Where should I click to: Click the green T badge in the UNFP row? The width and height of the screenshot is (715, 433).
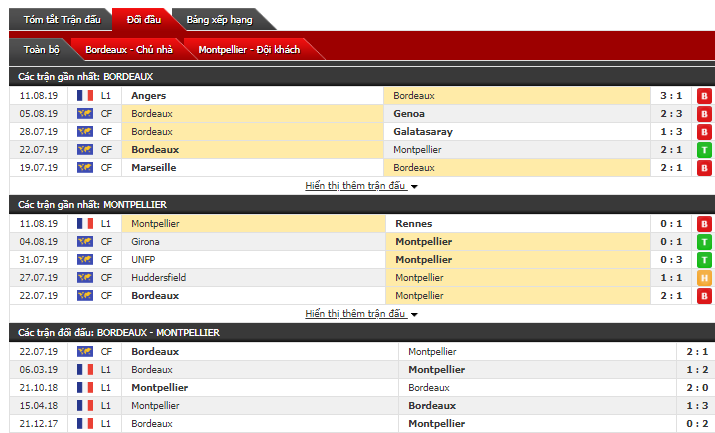[704, 260]
